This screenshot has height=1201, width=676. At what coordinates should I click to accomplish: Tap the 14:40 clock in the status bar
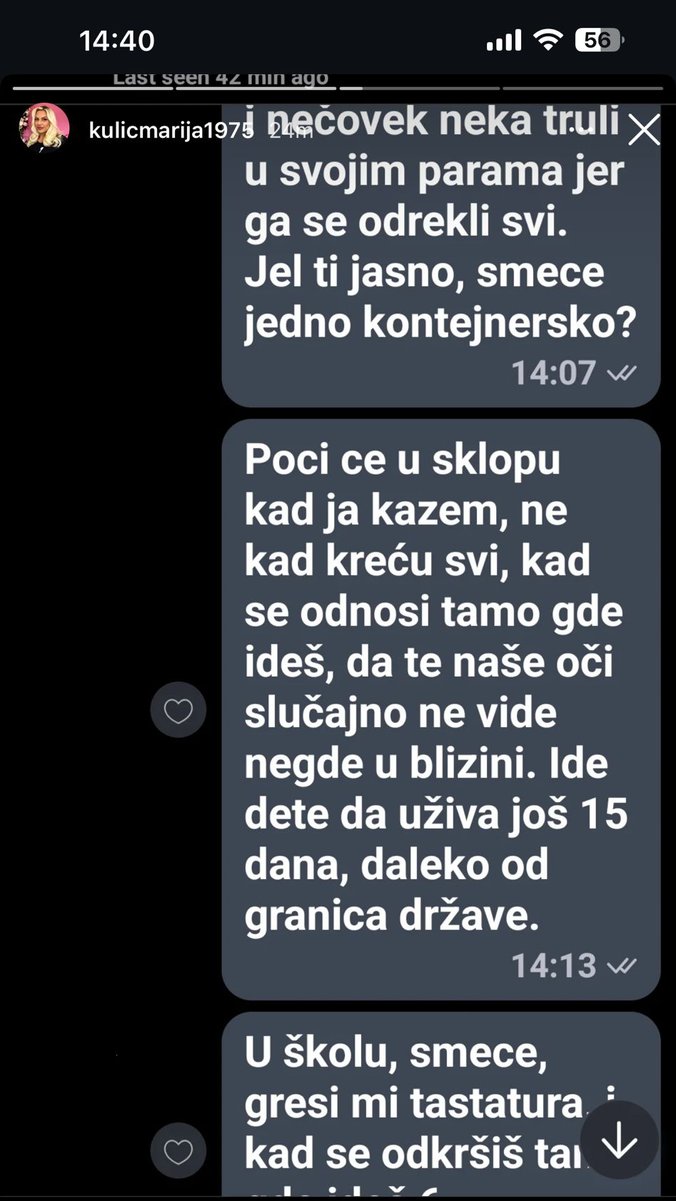[x=116, y=41]
